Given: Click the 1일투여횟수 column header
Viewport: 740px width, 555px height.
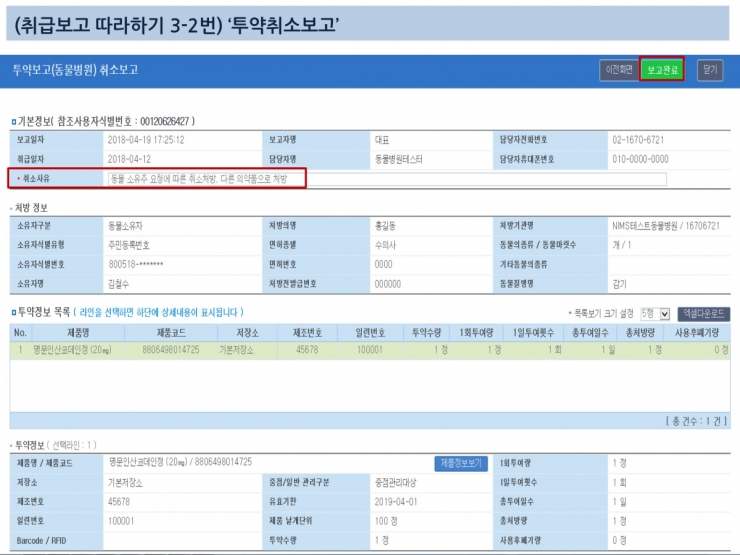Looking at the screenshot, I should [x=533, y=332].
